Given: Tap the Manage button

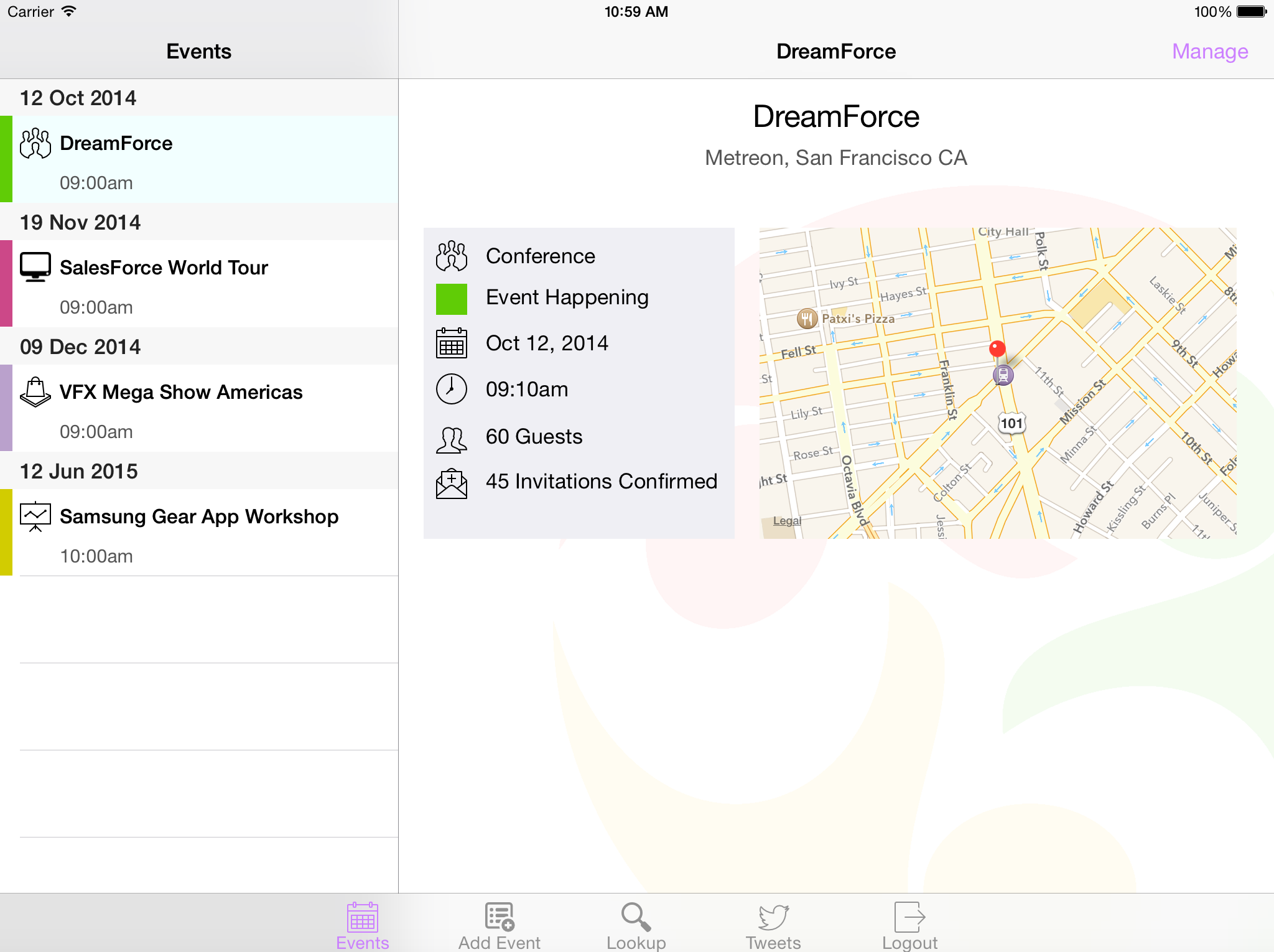Looking at the screenshot, I should (x=1209, y=52).
